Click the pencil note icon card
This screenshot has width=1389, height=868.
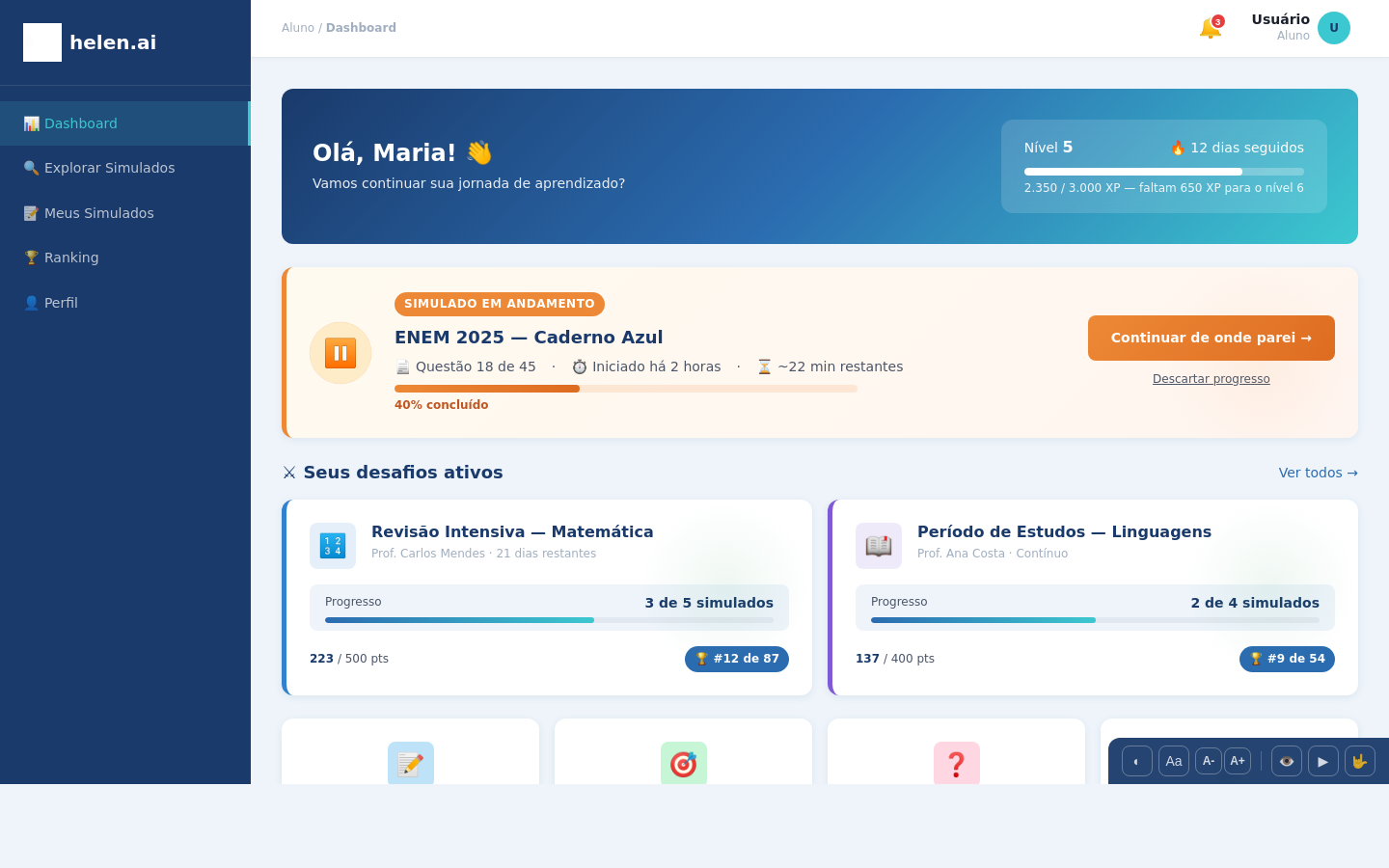pyautogui.click(x=410, y=763)
